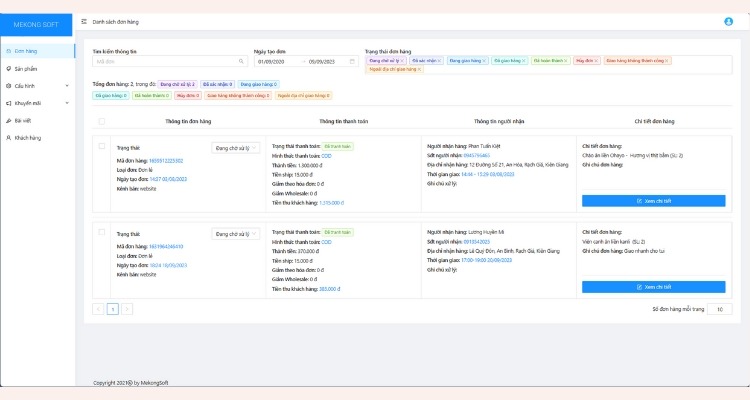Open the calendar icon in date range

pyautogui.click(x=351, y=61)
